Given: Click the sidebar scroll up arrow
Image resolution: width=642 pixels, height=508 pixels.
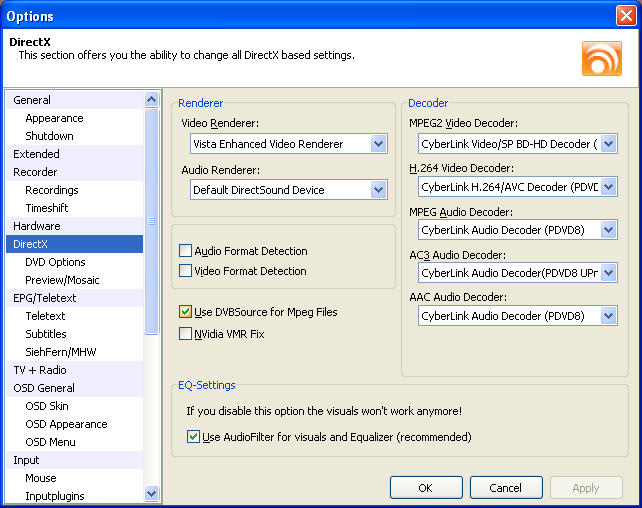Looking at the screenshot, I should click(151, 99).
